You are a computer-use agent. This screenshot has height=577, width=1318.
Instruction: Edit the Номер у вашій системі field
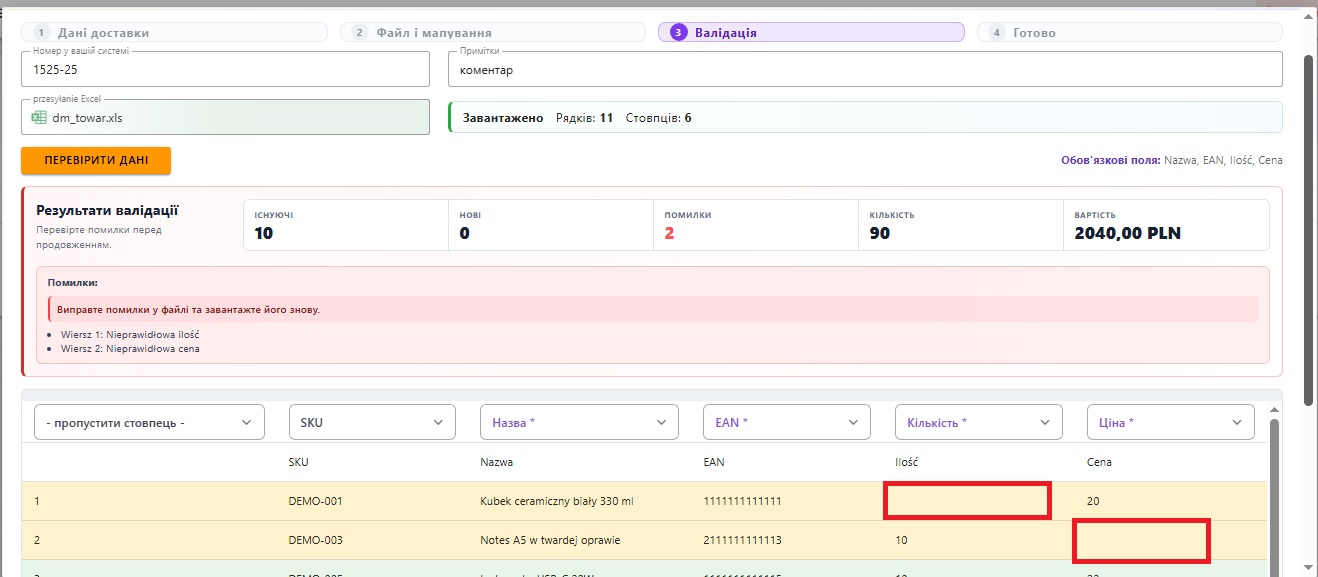pyautogui.click(x=225, y=70)
